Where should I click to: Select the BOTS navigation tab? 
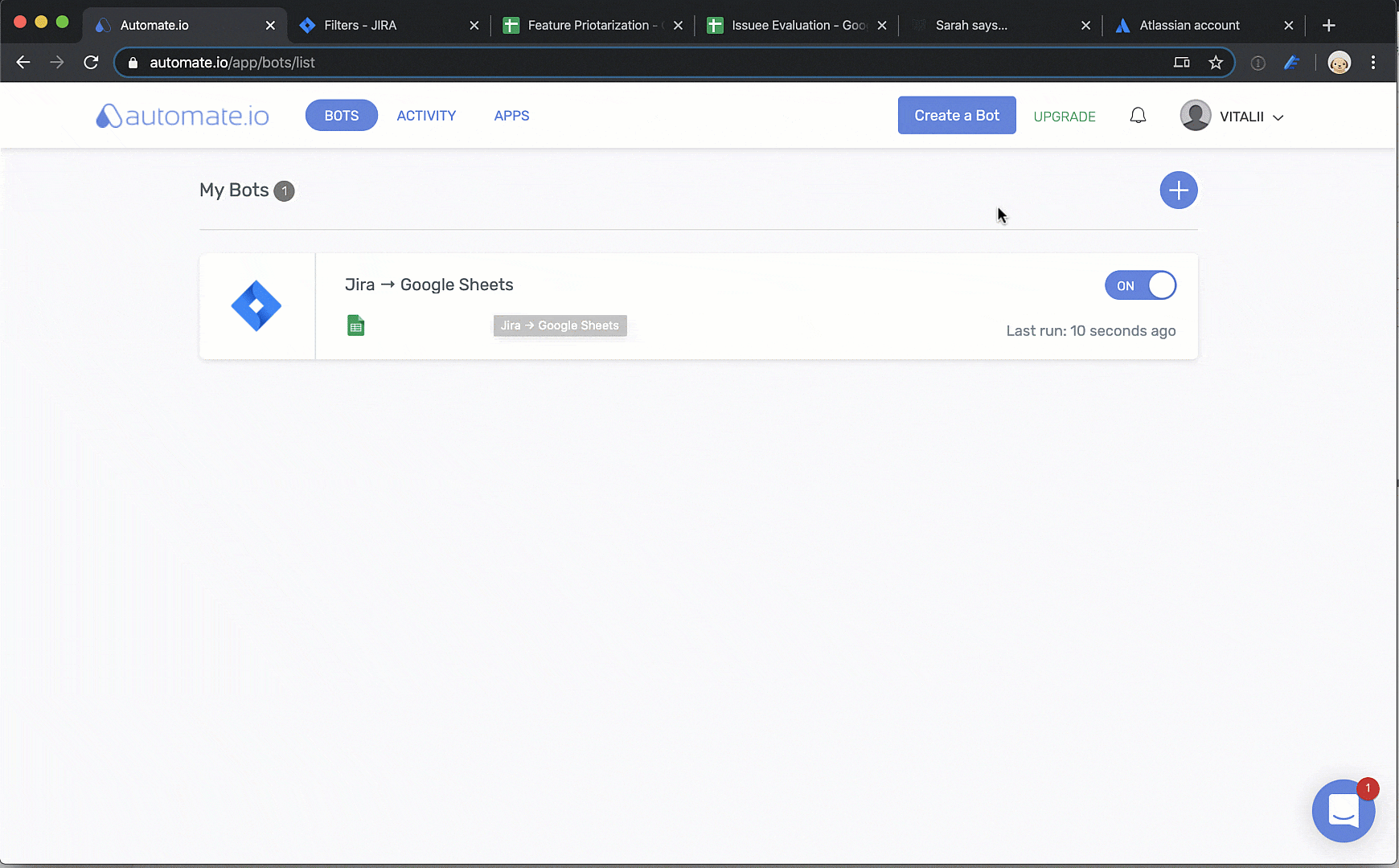pos(342,116)
